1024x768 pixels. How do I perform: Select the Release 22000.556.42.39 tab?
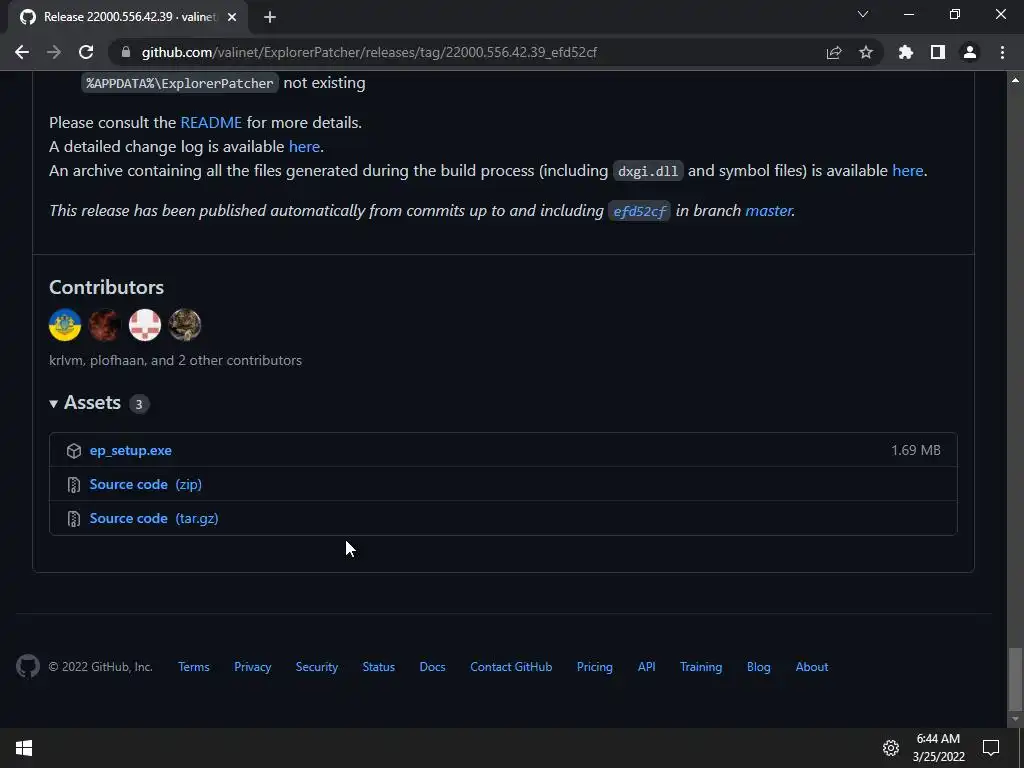(129, 17)
